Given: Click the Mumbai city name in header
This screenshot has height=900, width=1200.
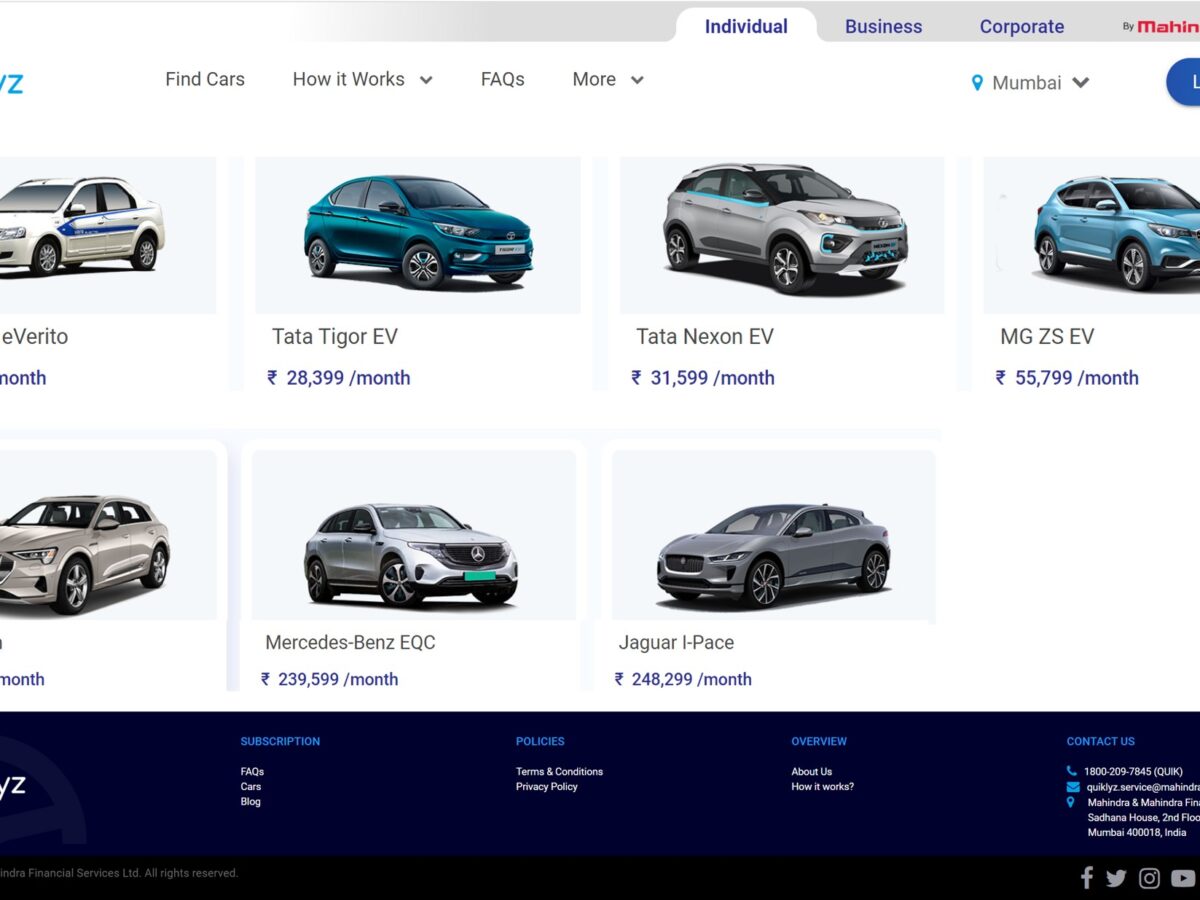Looking at the screenshot, I should tap(1027, 83).
